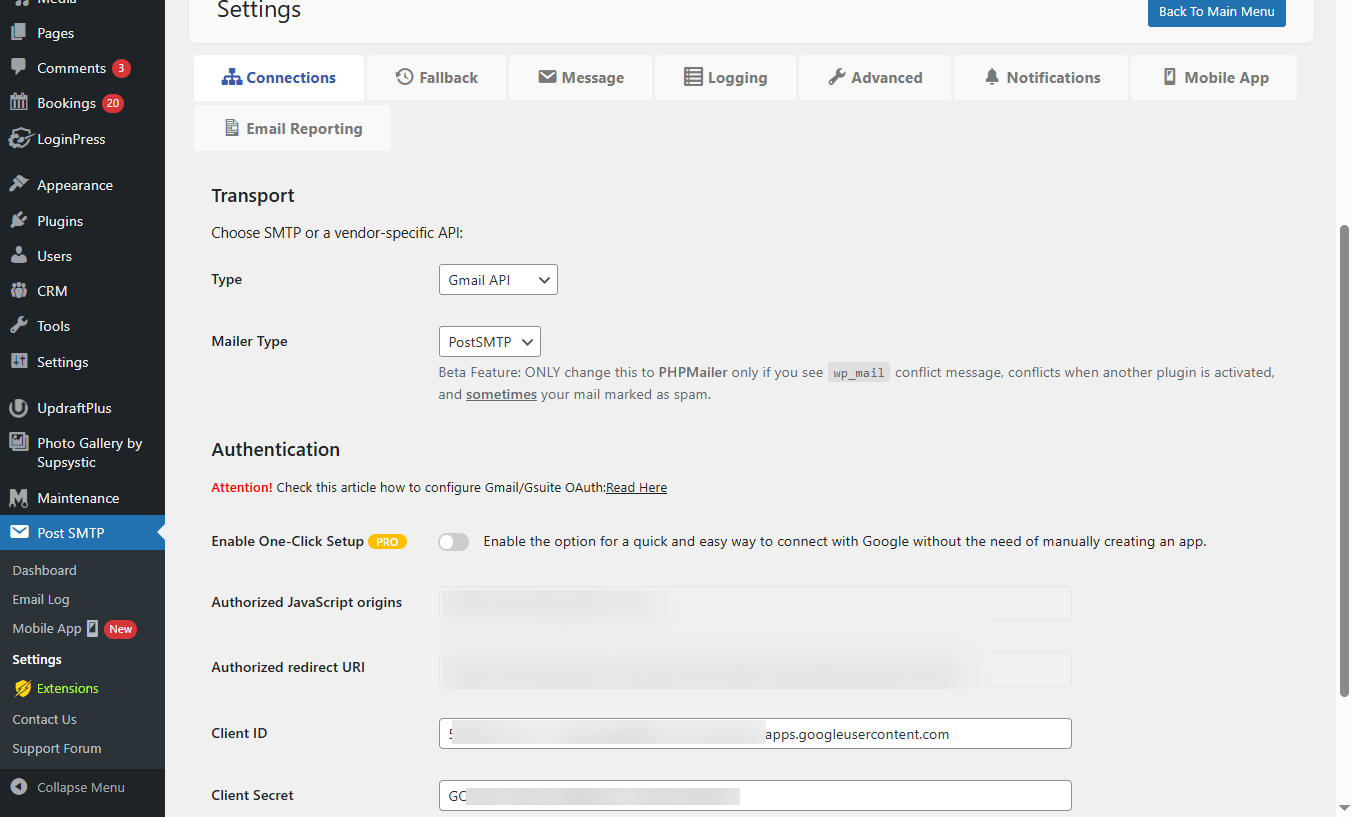Switch to the Notifications tab
Viewport: 1352px width, 817px height.
(x=1042, y=78)
